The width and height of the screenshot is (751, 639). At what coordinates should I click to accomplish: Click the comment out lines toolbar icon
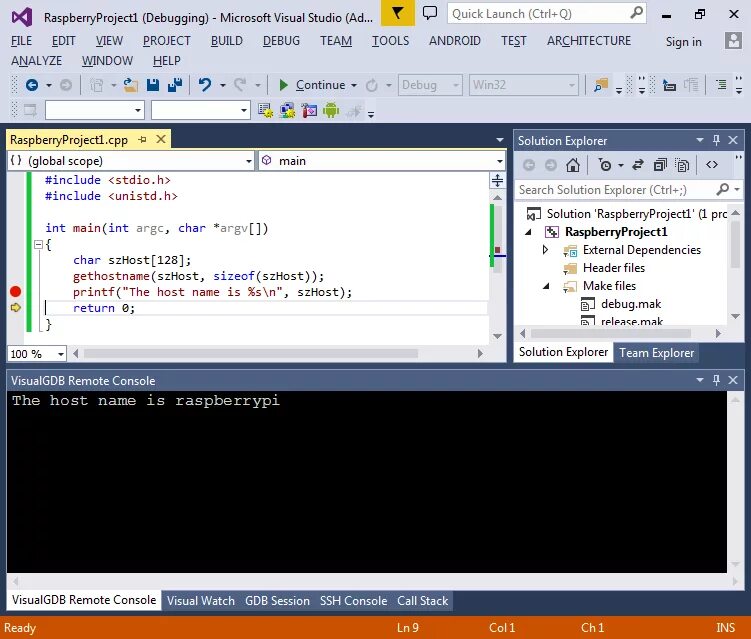pyautogui.click(x=721, y=85)
